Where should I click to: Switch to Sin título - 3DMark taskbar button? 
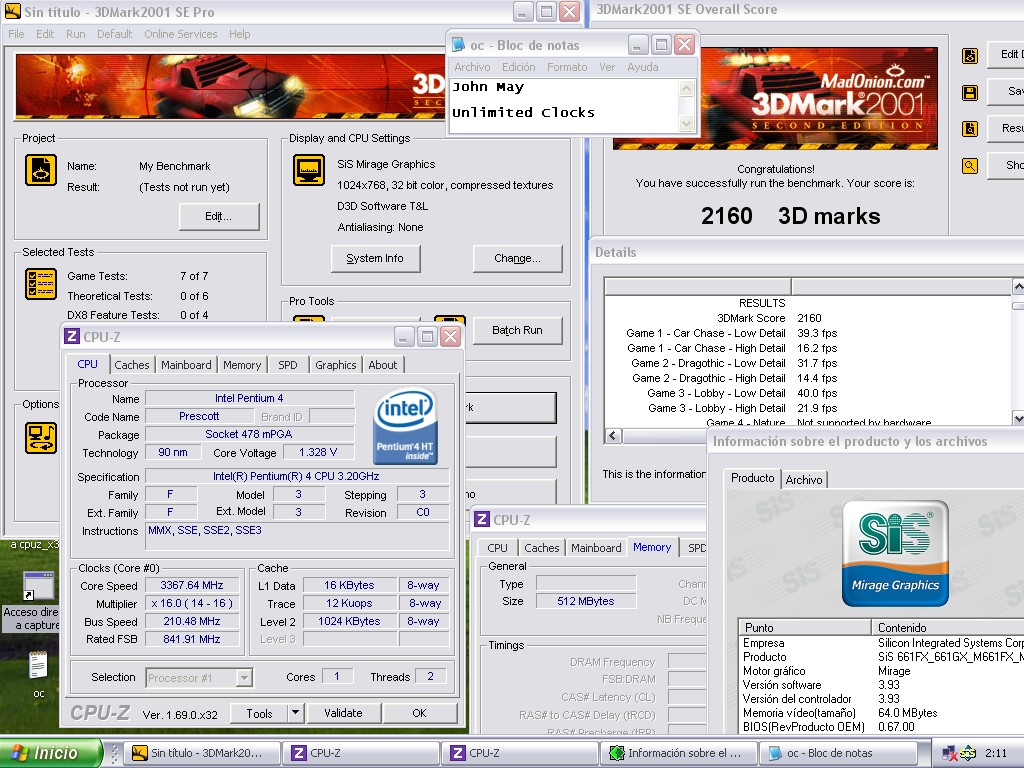202,753
